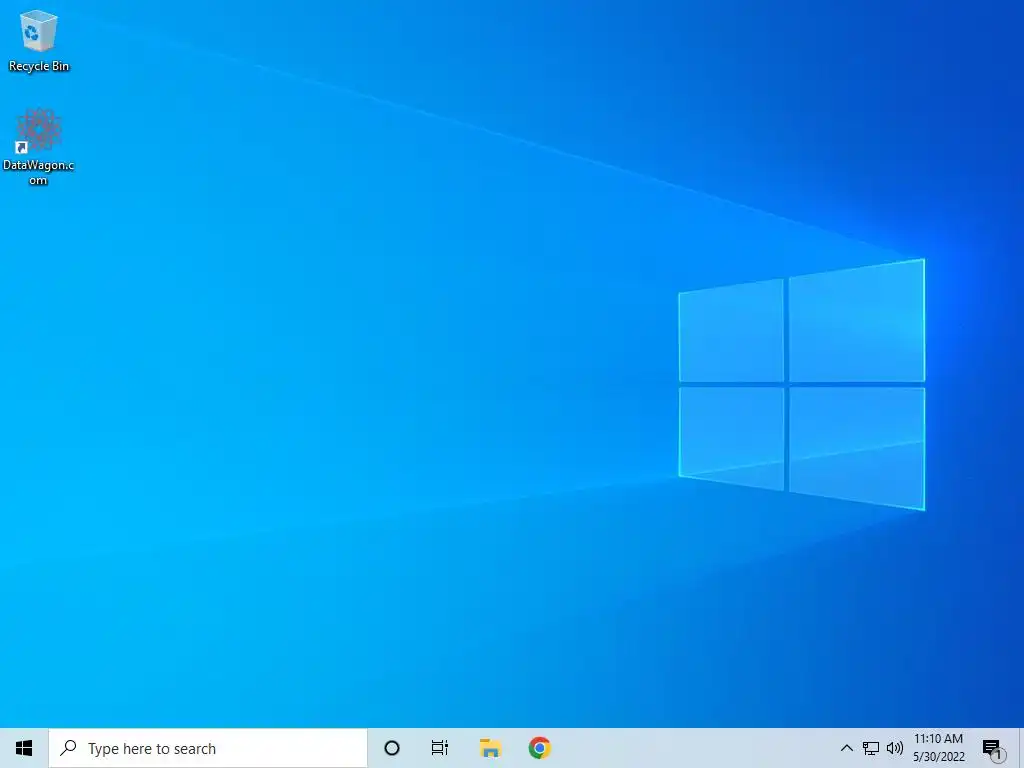The image size is (1024, 768).
Task: Click the 'Type here to search' box
Action: pos(208,748)
